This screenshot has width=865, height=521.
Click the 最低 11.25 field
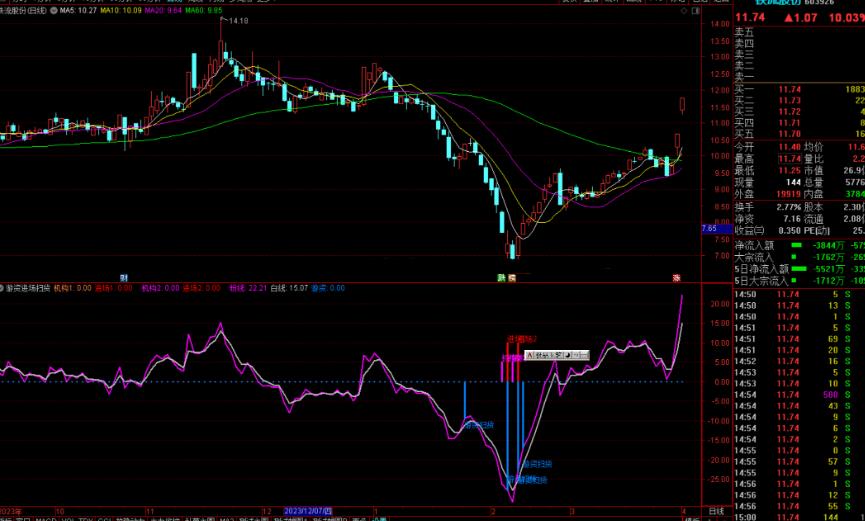pyautogui.click(x=767, y=171)
